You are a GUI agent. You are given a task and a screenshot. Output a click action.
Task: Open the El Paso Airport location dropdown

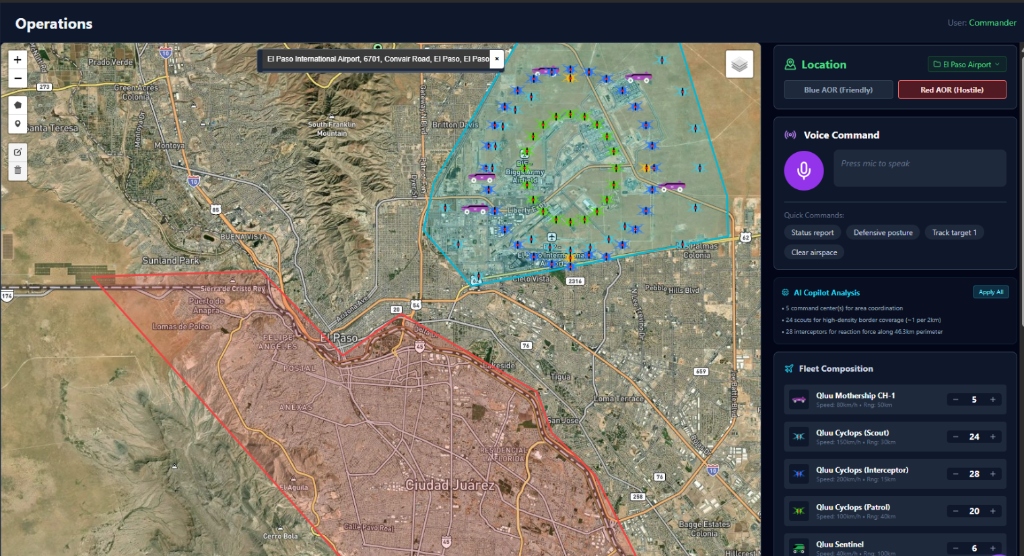(967, 64)
